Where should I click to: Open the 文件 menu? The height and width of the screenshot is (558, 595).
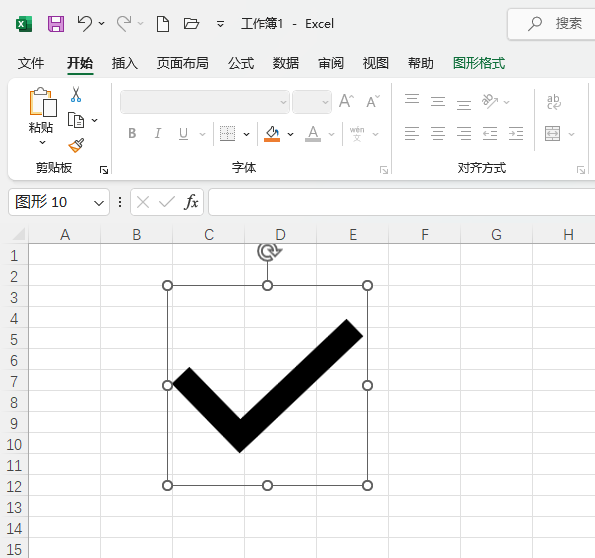(x=31, y=63)
